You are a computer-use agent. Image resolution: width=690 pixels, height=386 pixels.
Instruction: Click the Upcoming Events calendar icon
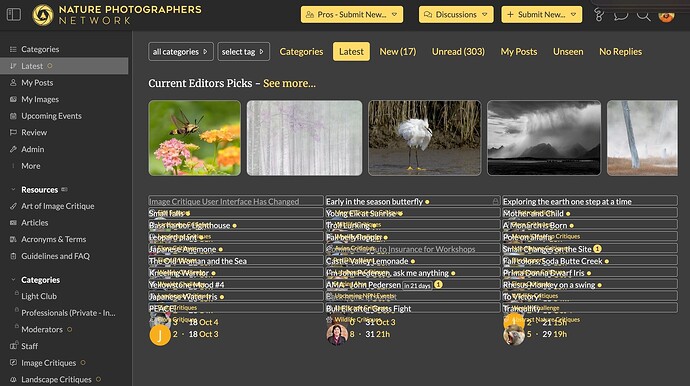point(13,116)
